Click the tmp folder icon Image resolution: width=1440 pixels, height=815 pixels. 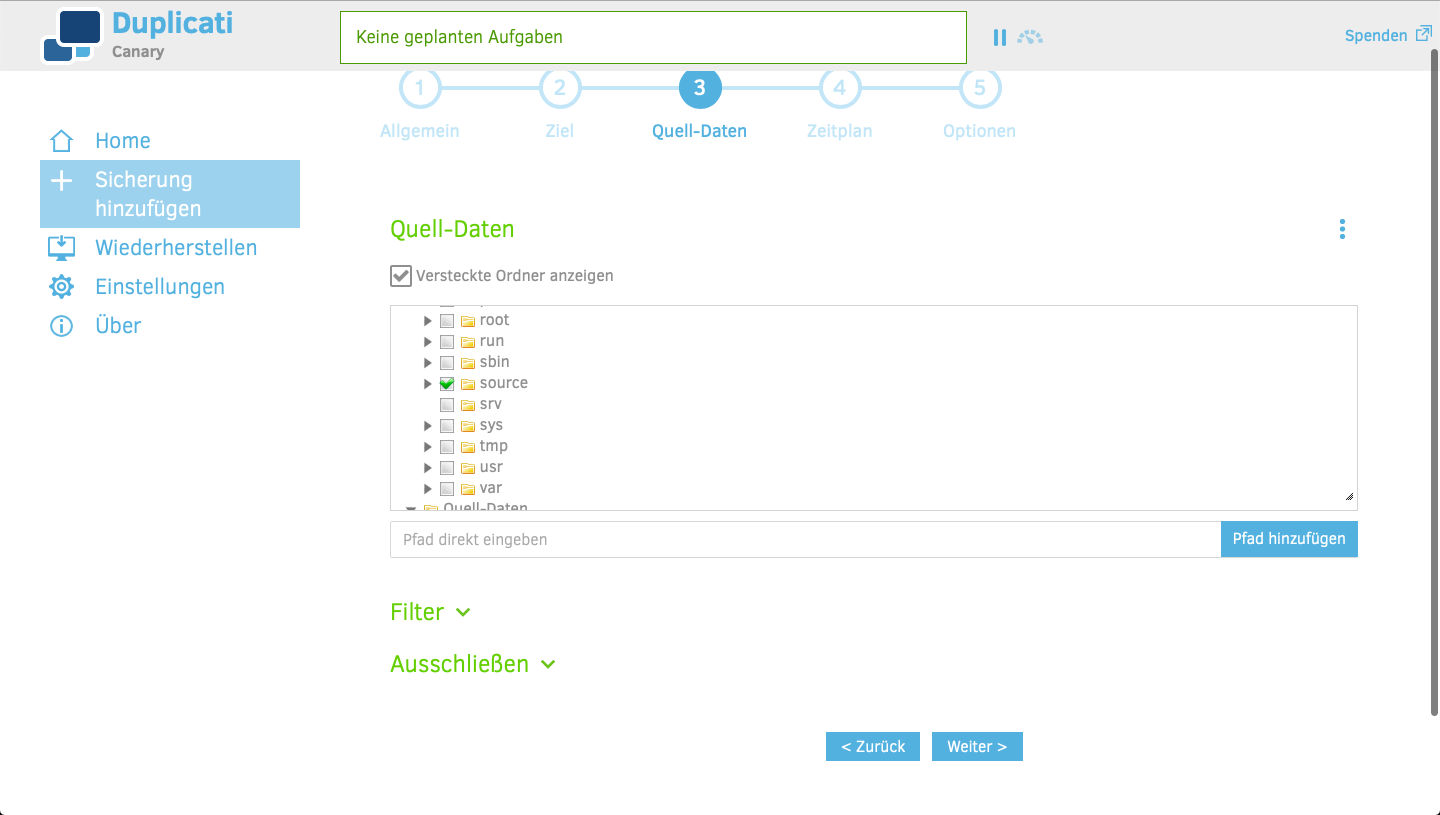[x=467, y=447]
